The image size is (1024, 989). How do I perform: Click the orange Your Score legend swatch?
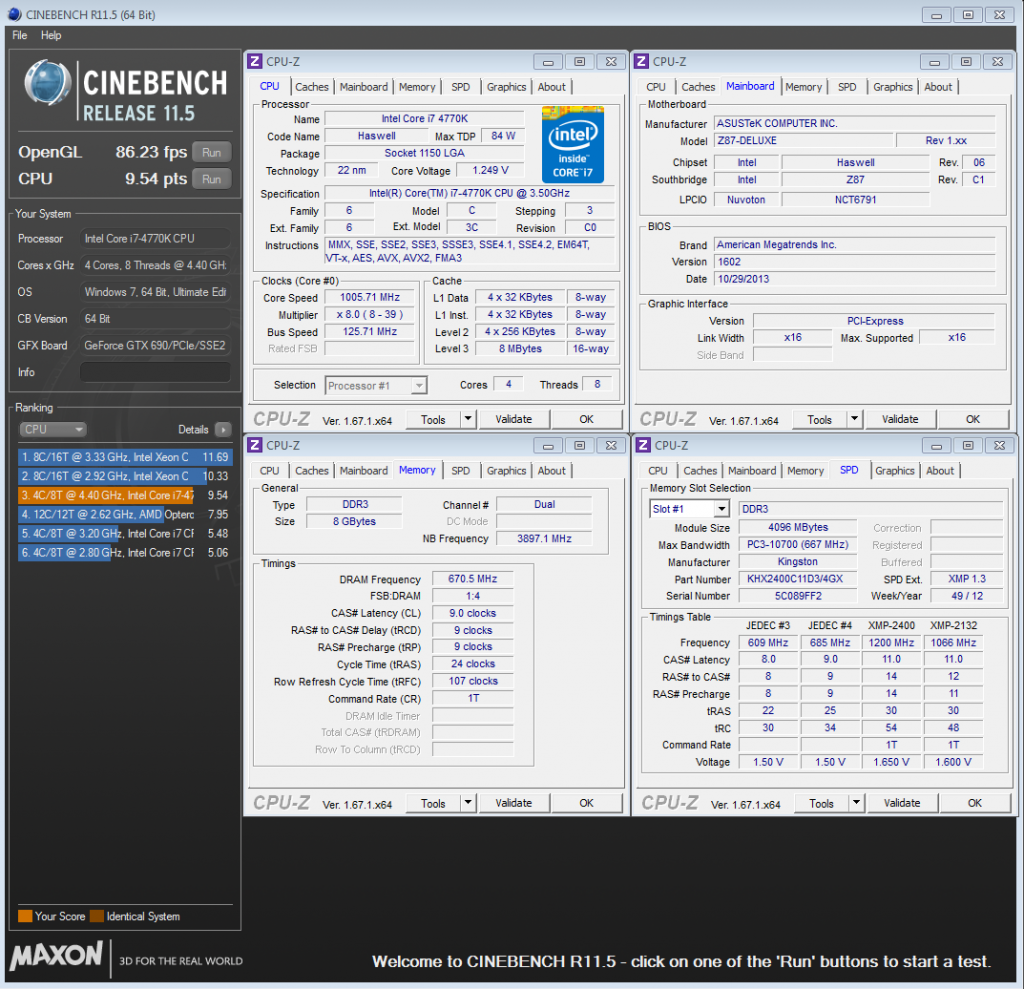(25, 916)
